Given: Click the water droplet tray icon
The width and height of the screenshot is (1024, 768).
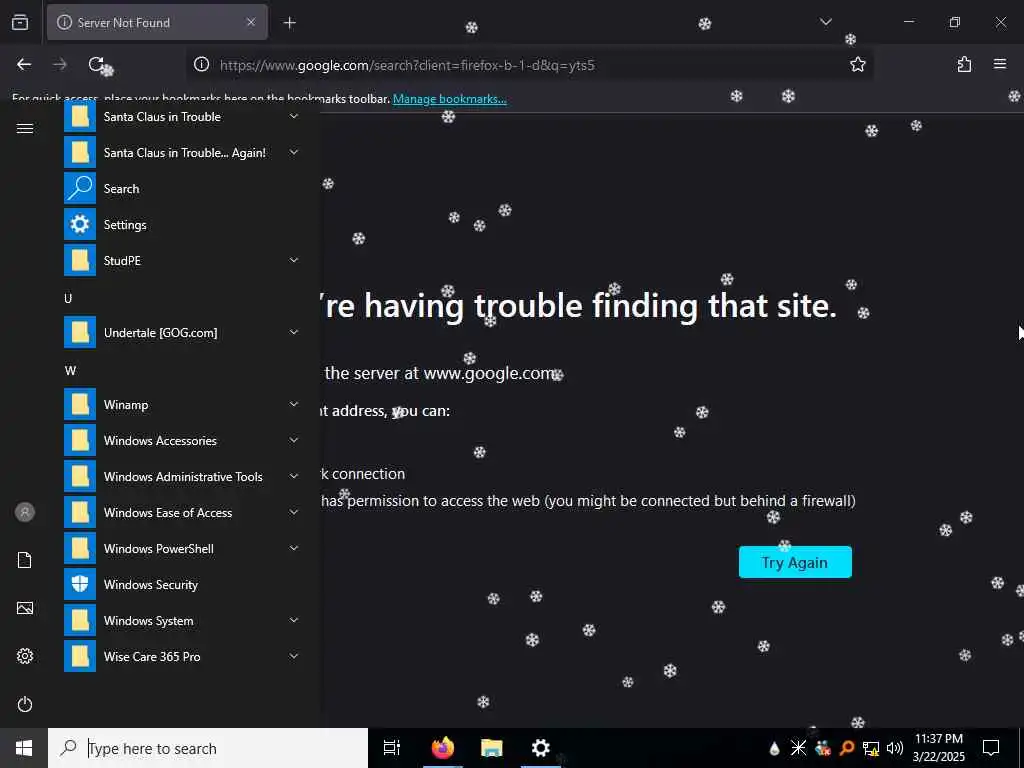Looking at the screenshot, I should 775,748.
